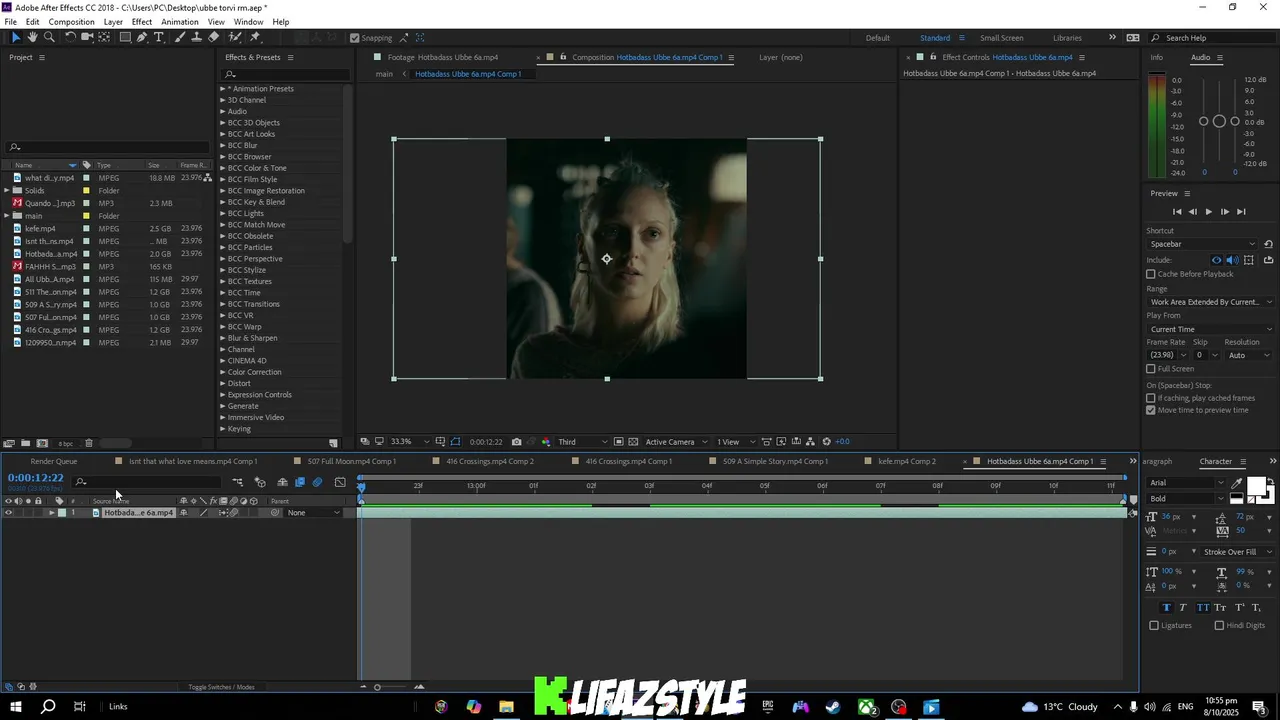This screenshot has height=720, width=1280.
Task: Select the Pan Behind anchor point tool
Action: click(104, 37)
